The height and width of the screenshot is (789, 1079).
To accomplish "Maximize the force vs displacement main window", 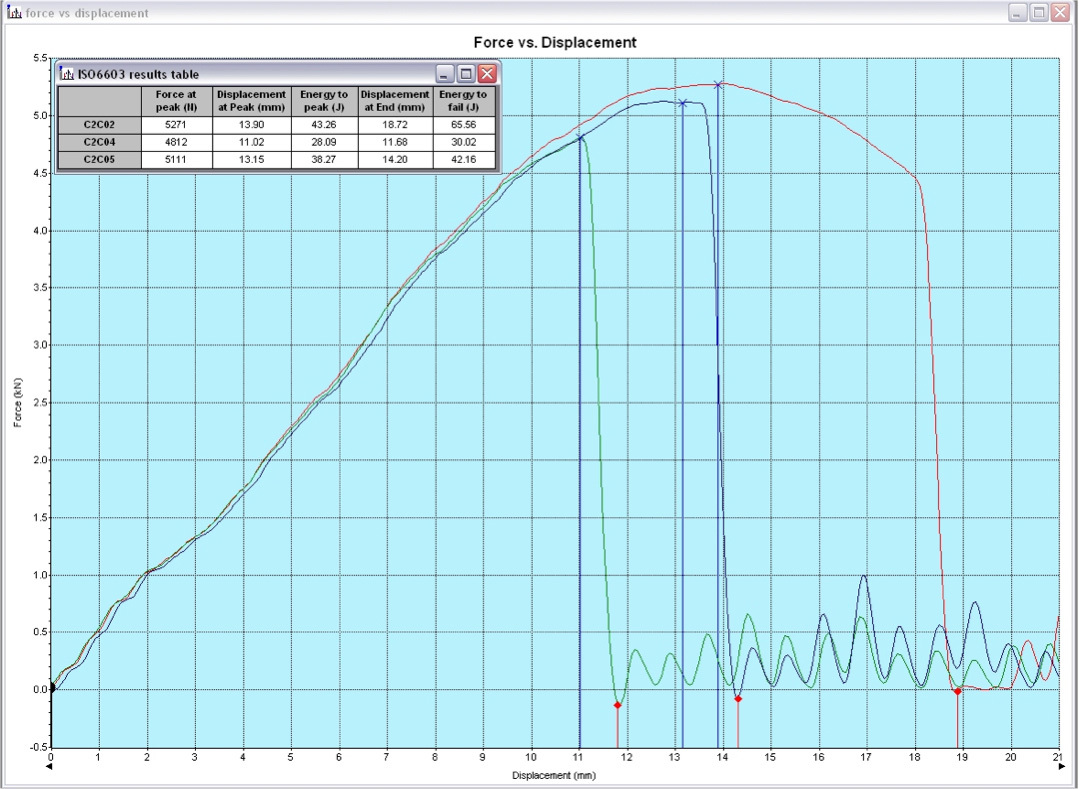I will (x=1039, y=13).
